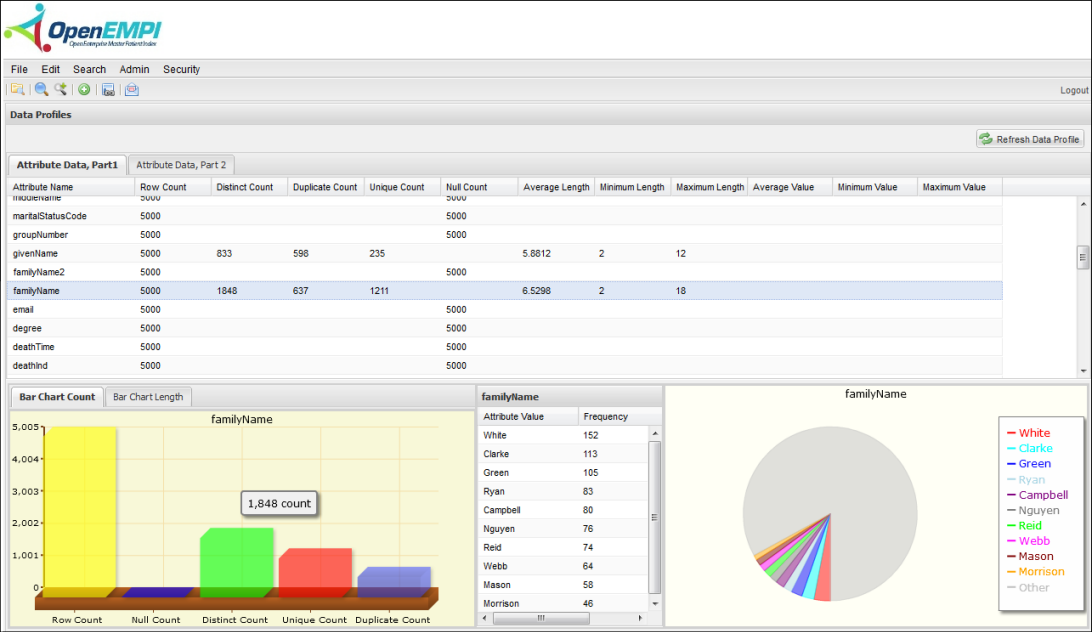Click Average Length column header
Viewport: 1092px width, 632px height.
tap(556, 187)
